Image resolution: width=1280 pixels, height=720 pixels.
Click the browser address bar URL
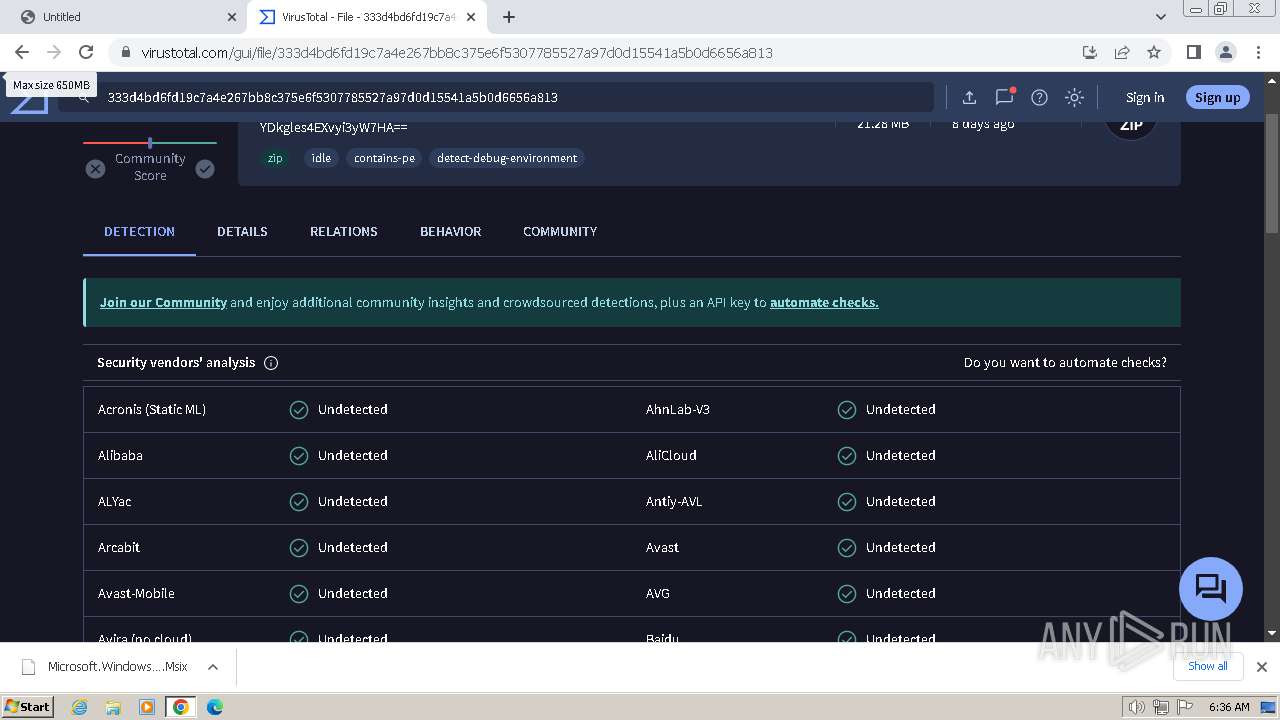click(x=456, y=53)
